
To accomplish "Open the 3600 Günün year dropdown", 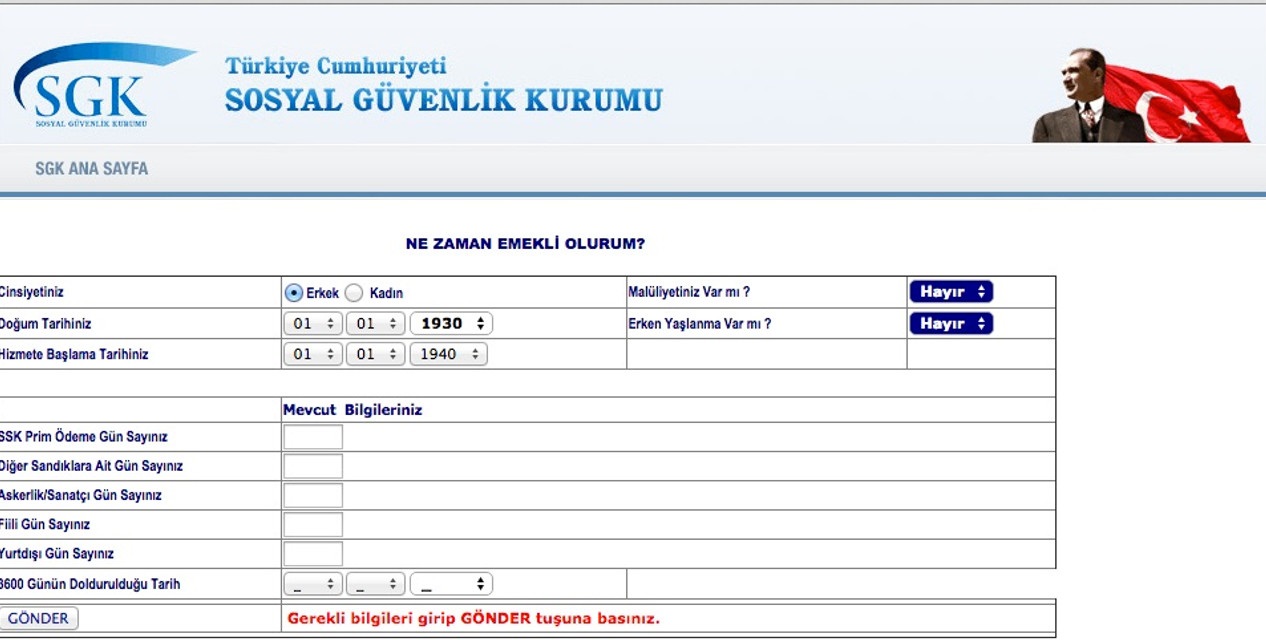I will [451, 582].
